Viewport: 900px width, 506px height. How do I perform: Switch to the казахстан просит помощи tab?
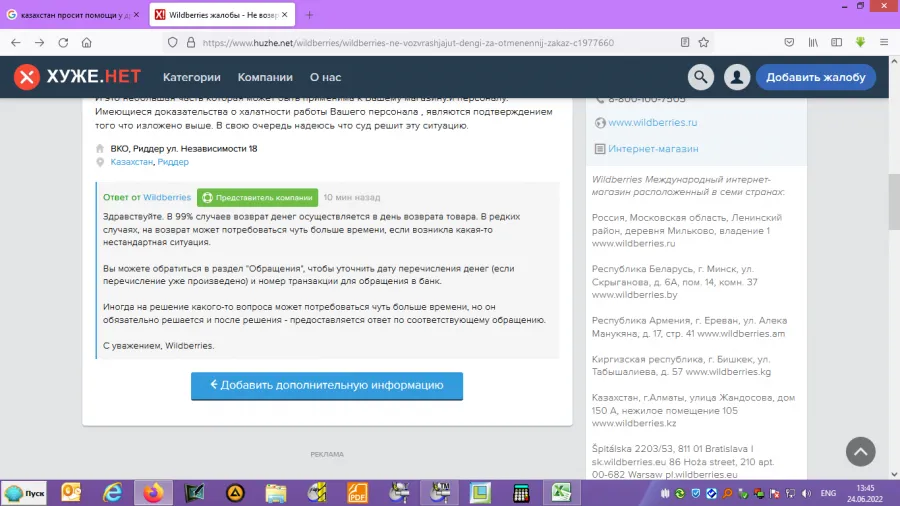(73, 15)
